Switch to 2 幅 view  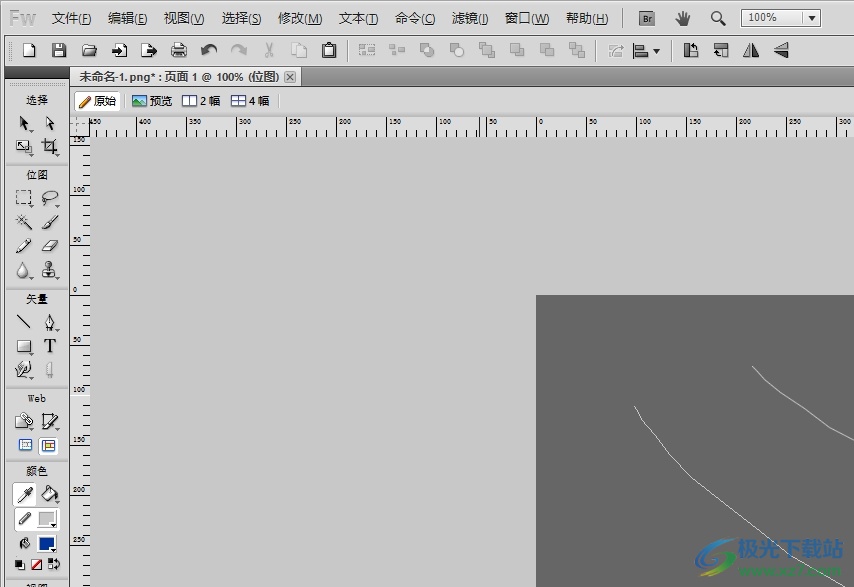tap(201, 101)
